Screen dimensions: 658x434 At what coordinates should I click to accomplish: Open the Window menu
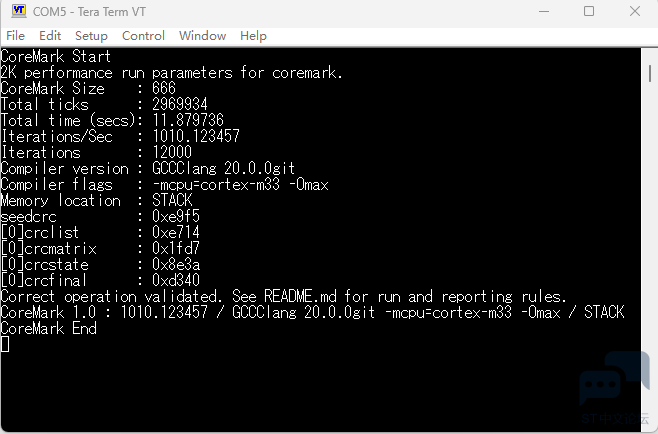(x=202, y=36)
